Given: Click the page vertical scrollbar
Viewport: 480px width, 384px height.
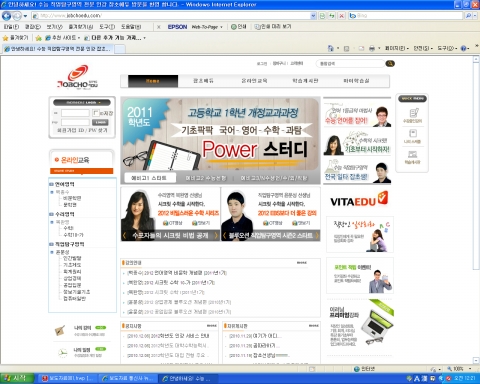Looking at the screenshot, I should click(476, 210).
